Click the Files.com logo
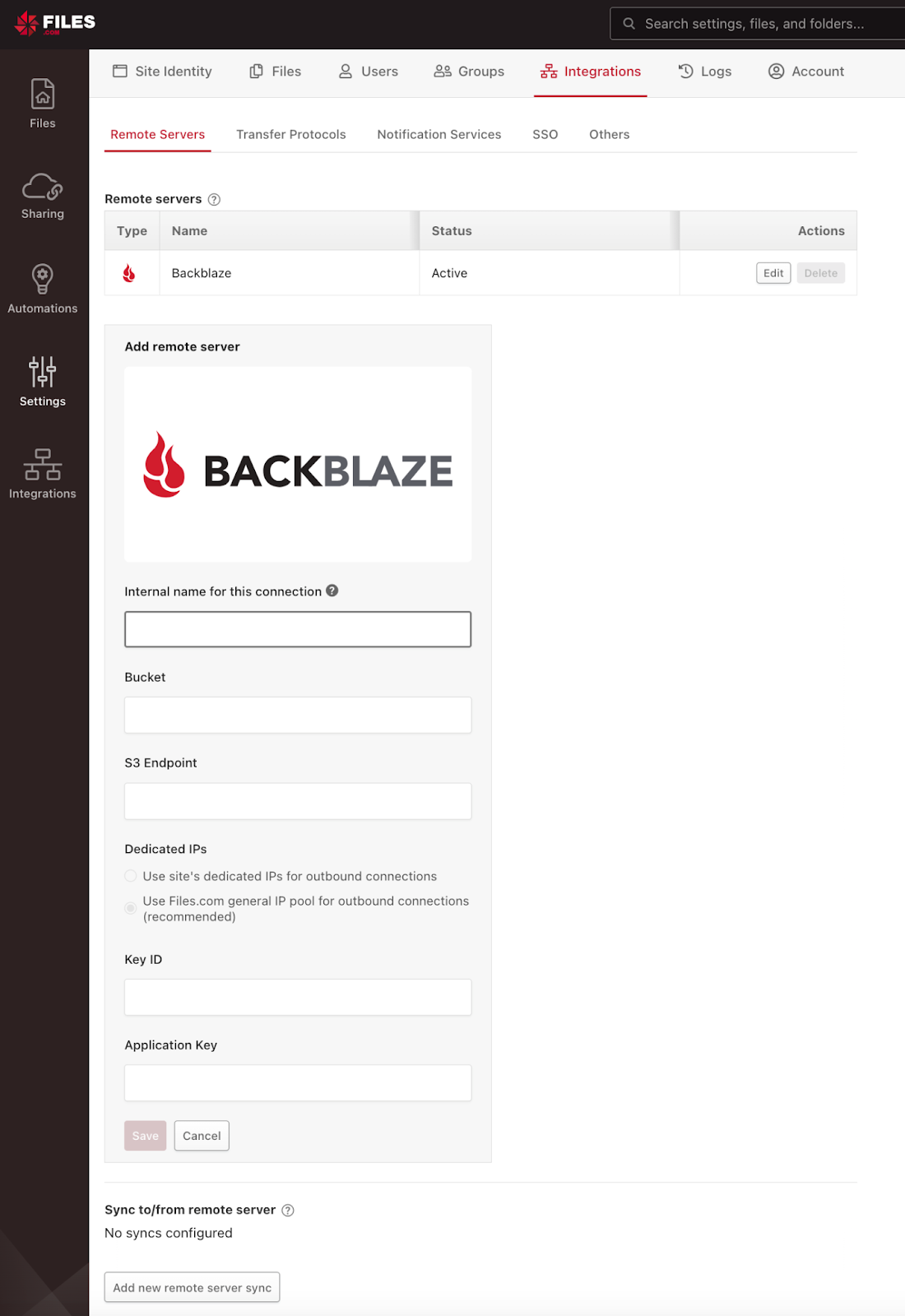905x1316 pixels. 54,24
